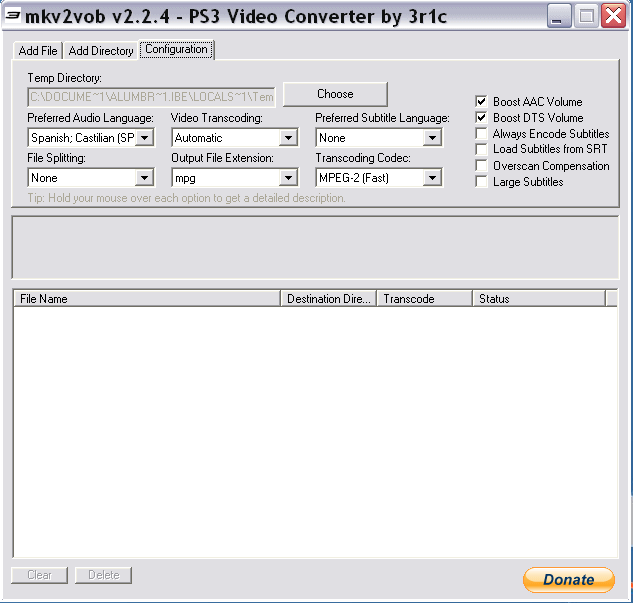Viewport: 633px width, 603px height.
Task: Click the Delete button
Action: point(103,575)
